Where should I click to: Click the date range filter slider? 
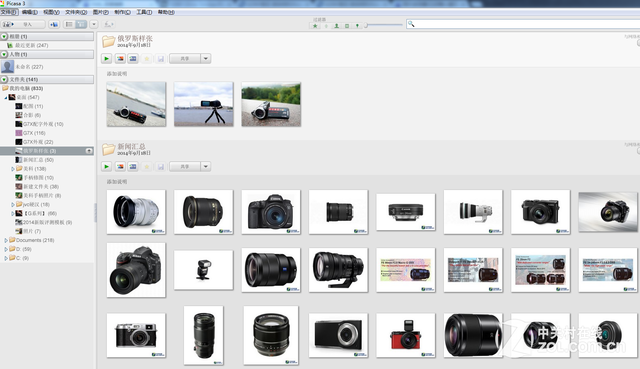point(383,25)
